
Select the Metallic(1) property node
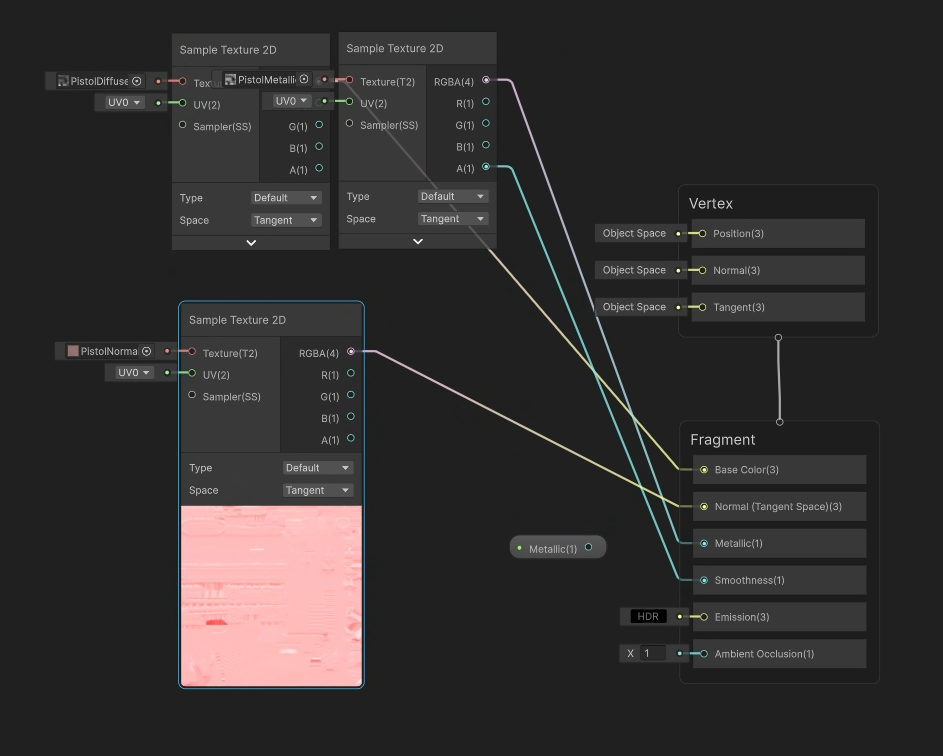coord(558,547)
